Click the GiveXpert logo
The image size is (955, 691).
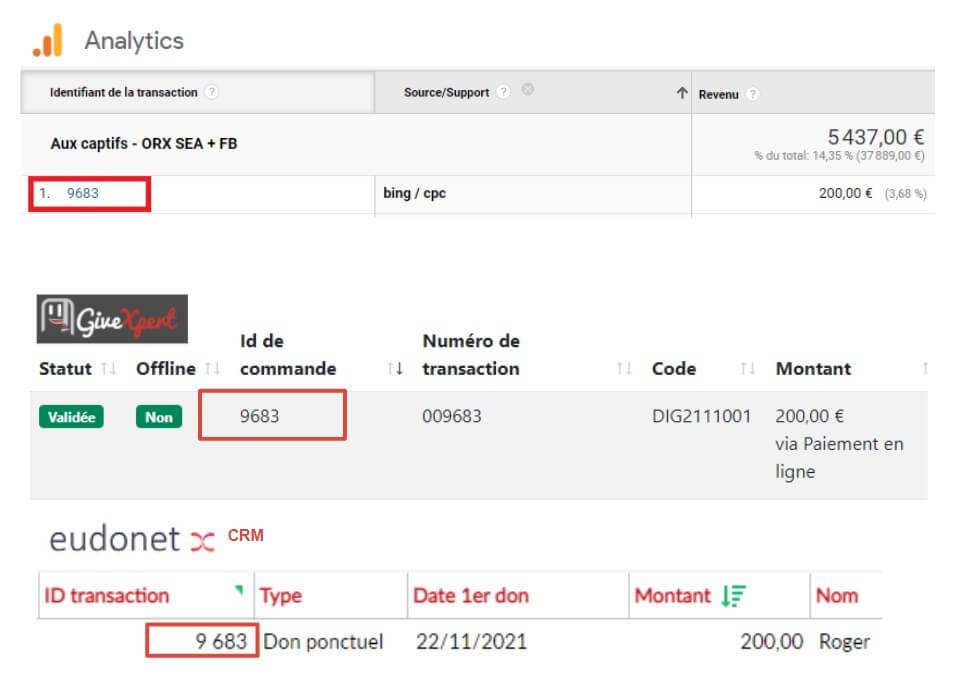click(112, 320)
